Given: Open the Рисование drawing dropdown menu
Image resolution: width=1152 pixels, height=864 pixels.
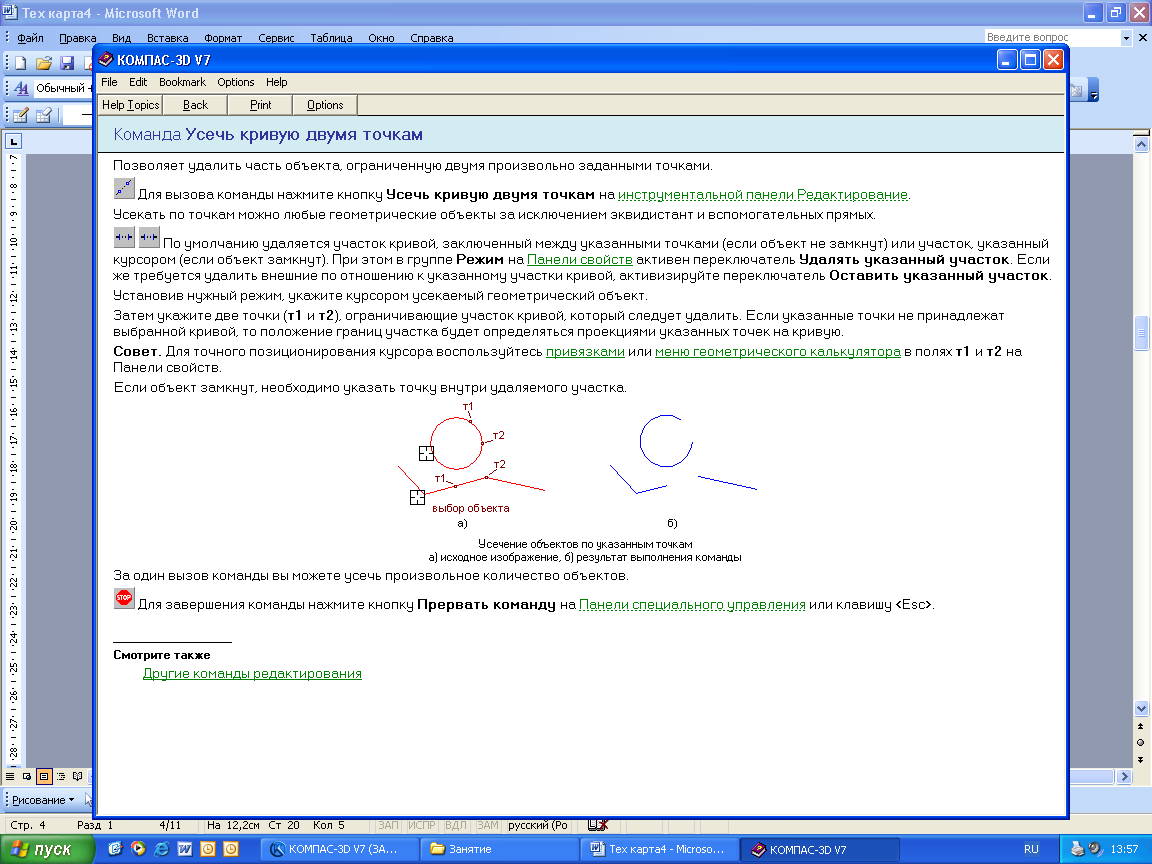Looking at the screenshot, I should point(43,800).
